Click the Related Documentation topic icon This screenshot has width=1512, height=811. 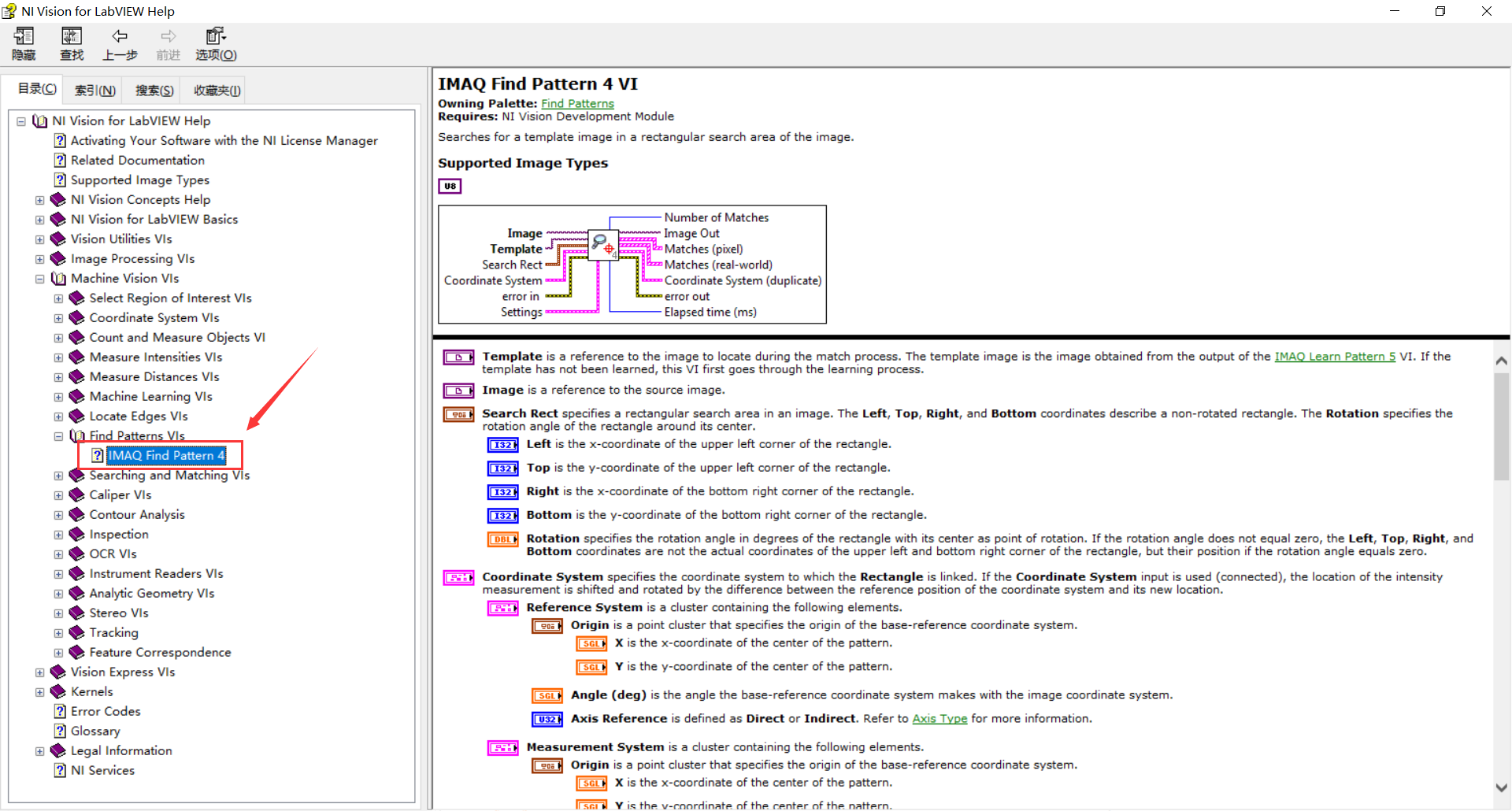coord(60,160)
